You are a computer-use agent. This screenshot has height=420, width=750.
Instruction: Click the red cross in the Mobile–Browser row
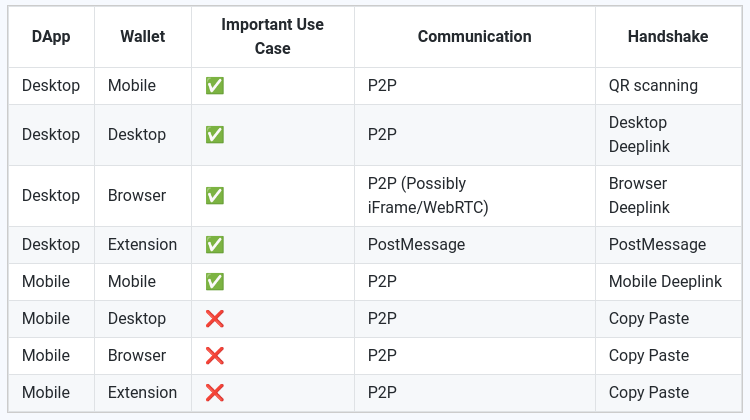214,356
